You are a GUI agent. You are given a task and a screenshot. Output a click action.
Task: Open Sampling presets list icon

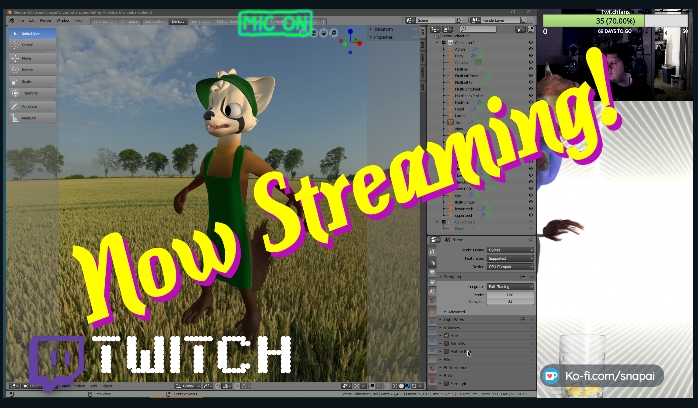(523, 277)
